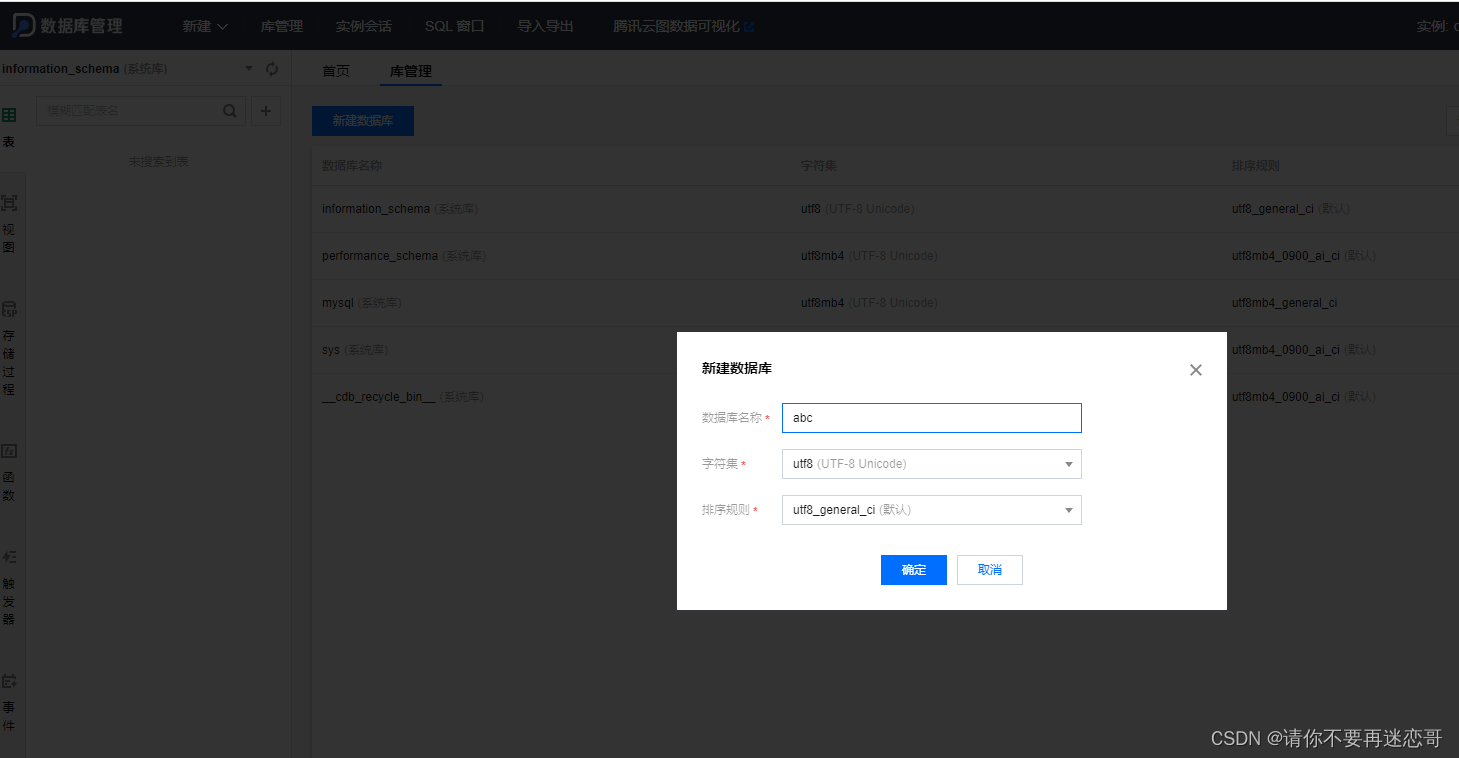This screenshot has width=1459, height=758.
Task: Switch to the 首页 tab
Action: (336, 71)
